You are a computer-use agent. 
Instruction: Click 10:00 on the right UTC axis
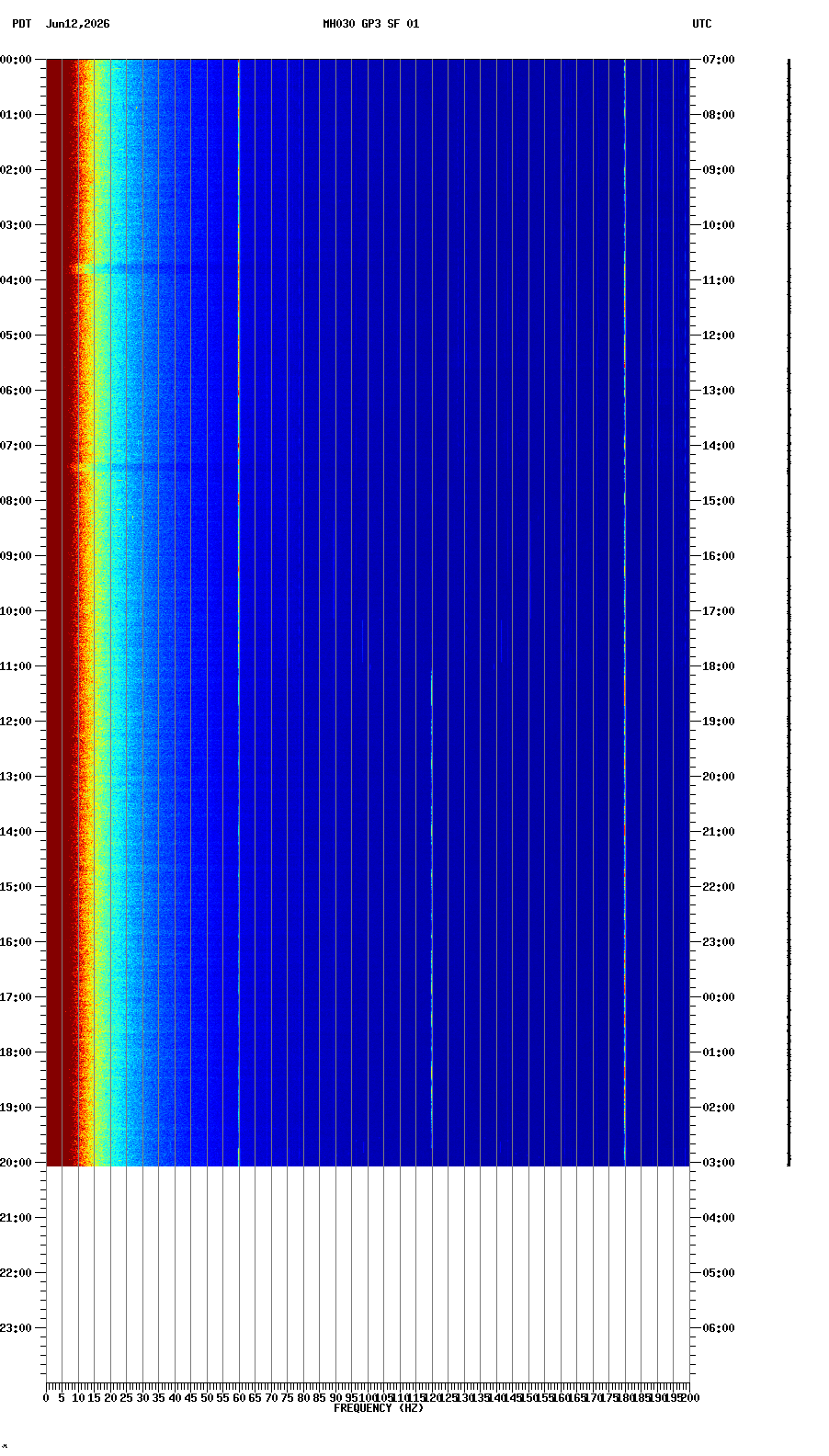click(x=719, y=225)
